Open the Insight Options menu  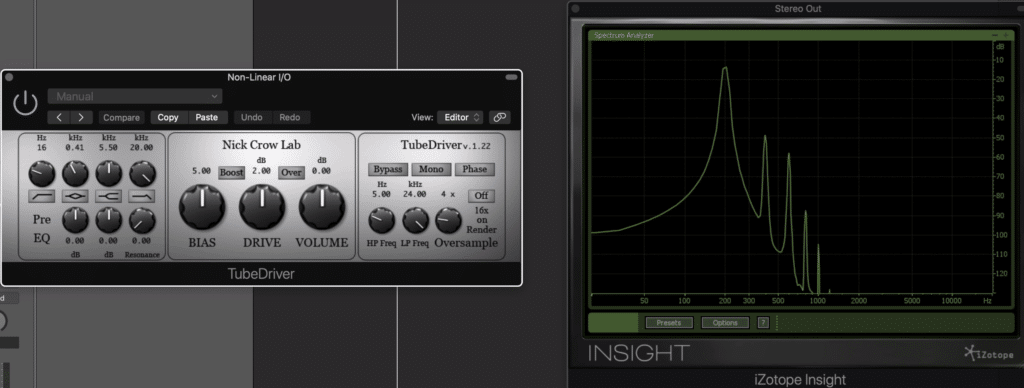pyautogui.click(x=725, y=323)
